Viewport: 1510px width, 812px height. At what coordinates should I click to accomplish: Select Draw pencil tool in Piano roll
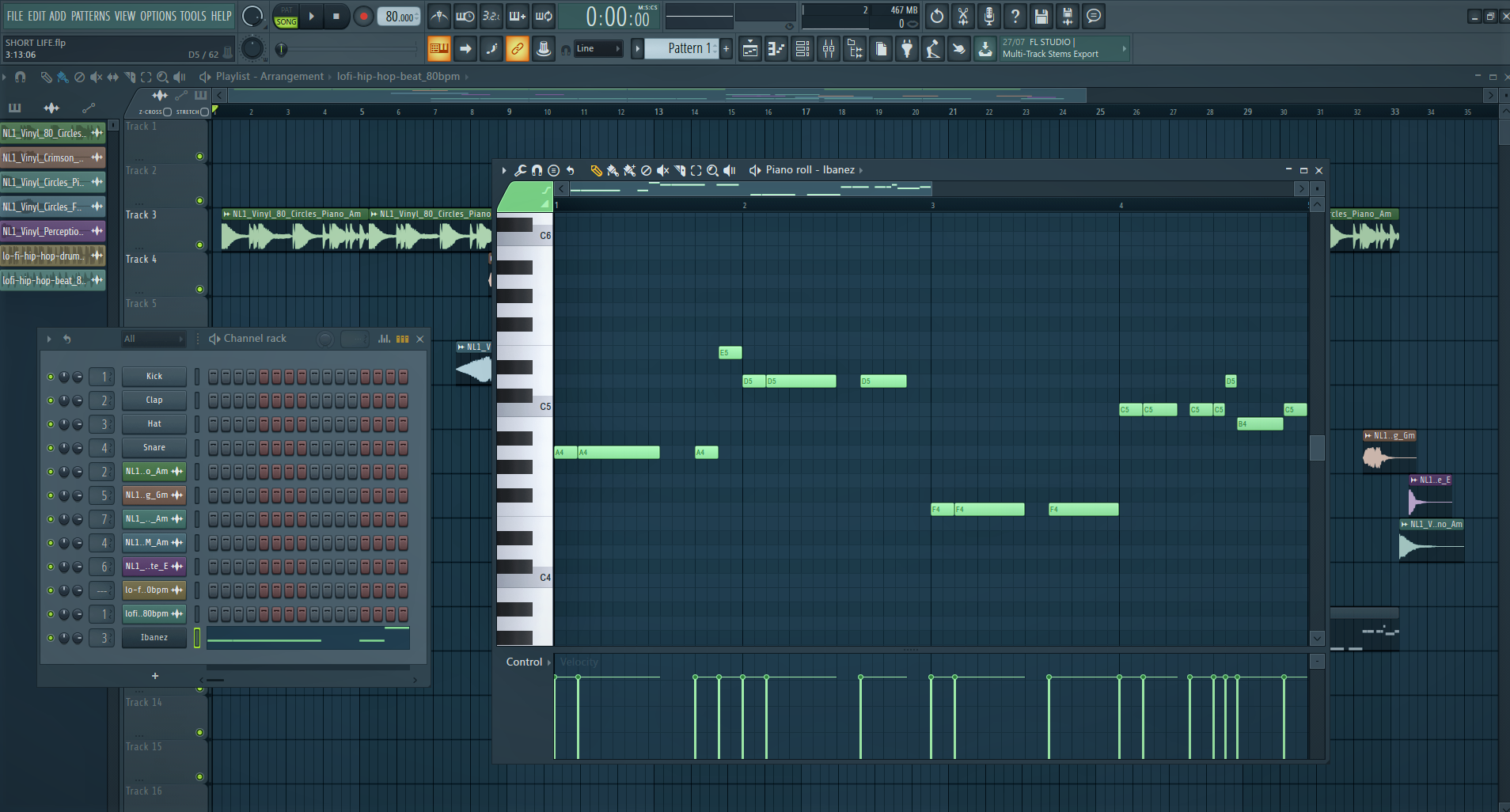[596, 170]
